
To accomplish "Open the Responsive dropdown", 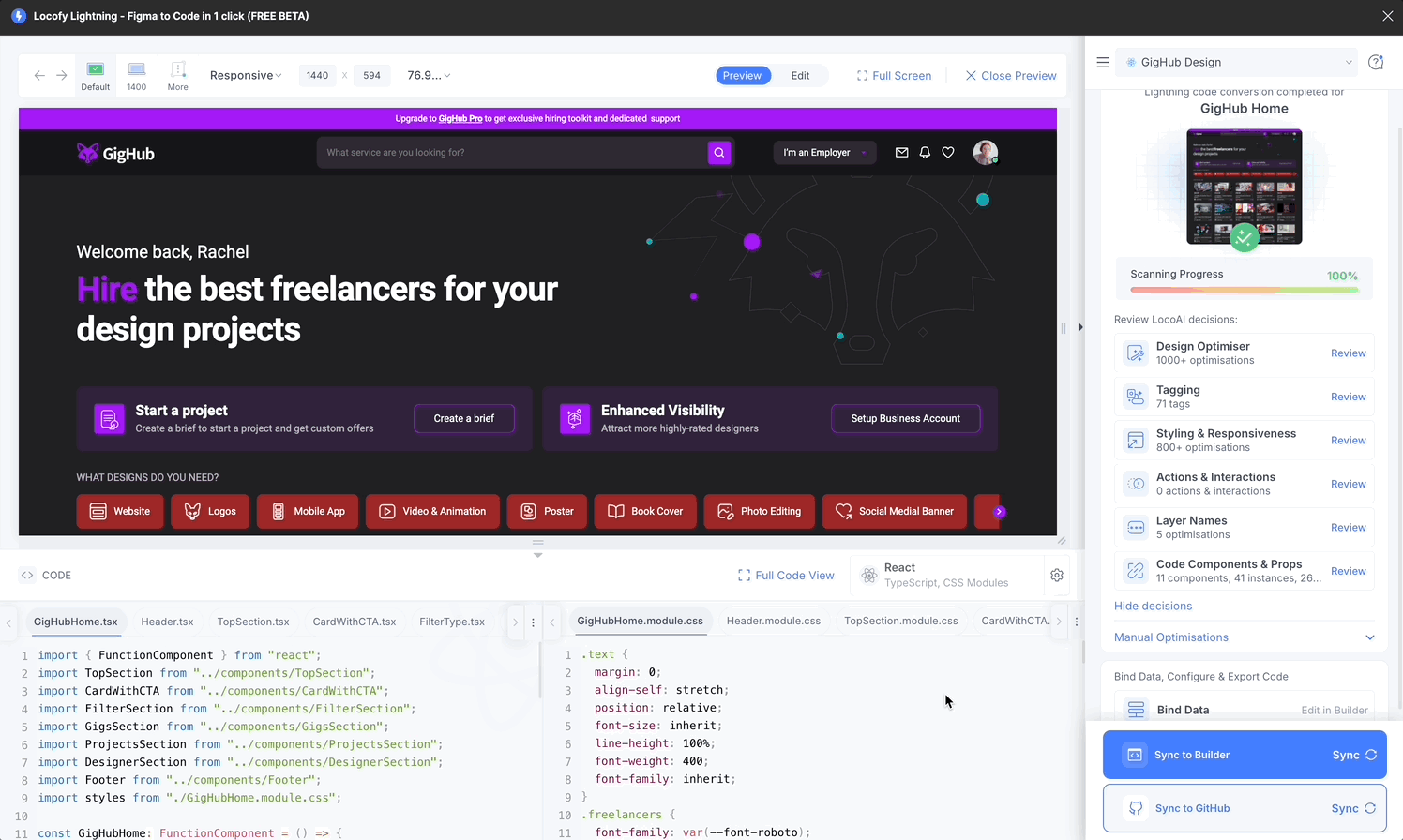I will 246,76.
